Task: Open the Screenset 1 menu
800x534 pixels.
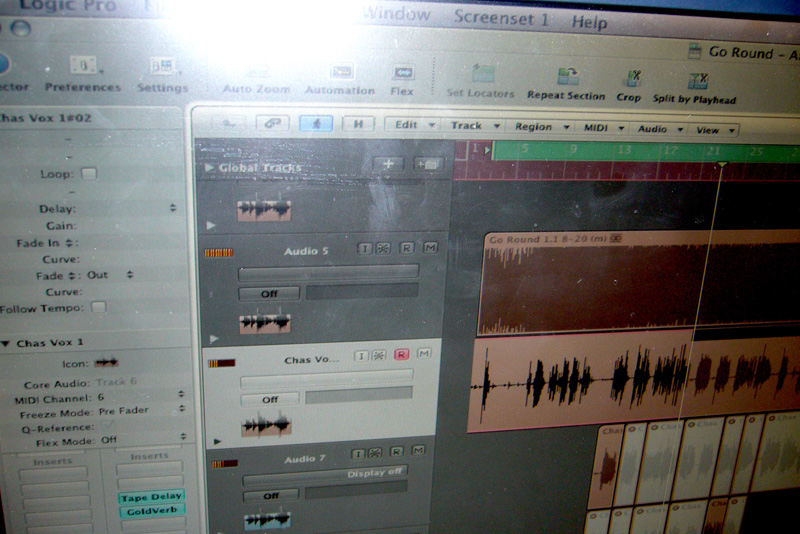Action: point(501,18)
